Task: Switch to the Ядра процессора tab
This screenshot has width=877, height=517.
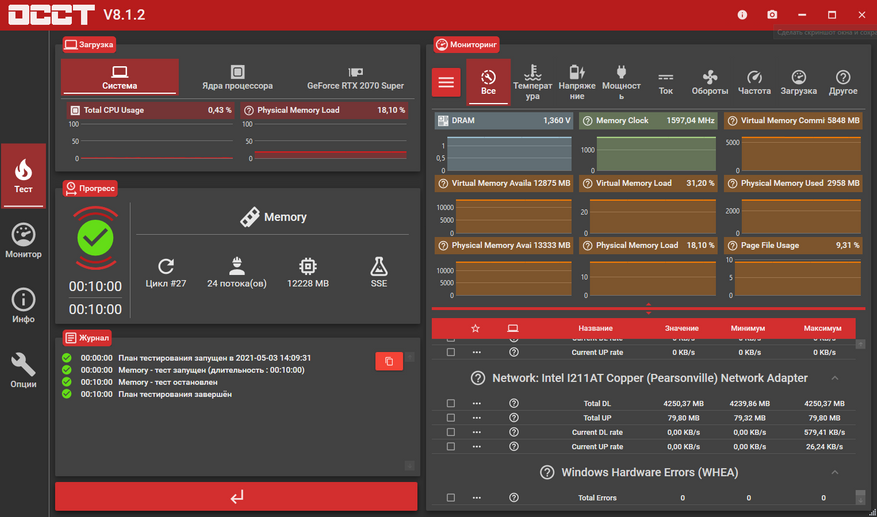Action: (237, 78)
